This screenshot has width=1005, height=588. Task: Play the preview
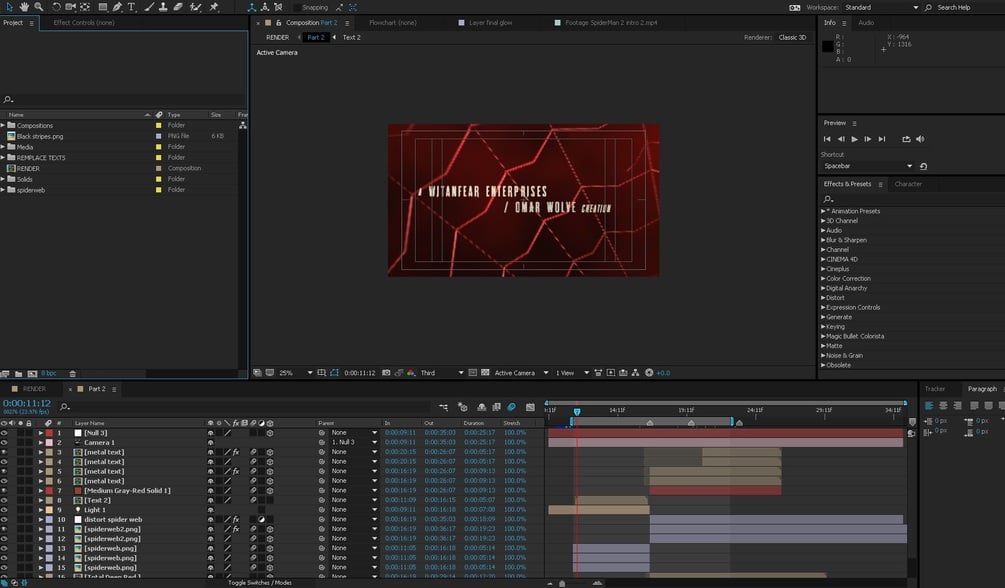[x=854, y=139]
